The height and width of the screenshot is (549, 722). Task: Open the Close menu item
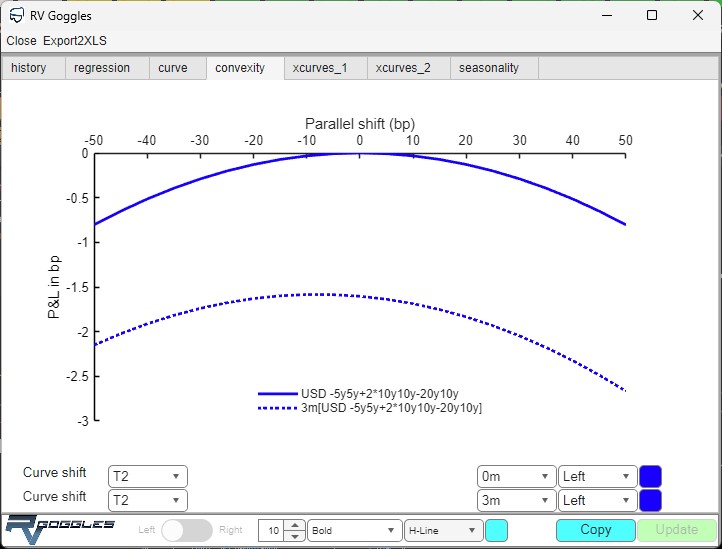21,41
